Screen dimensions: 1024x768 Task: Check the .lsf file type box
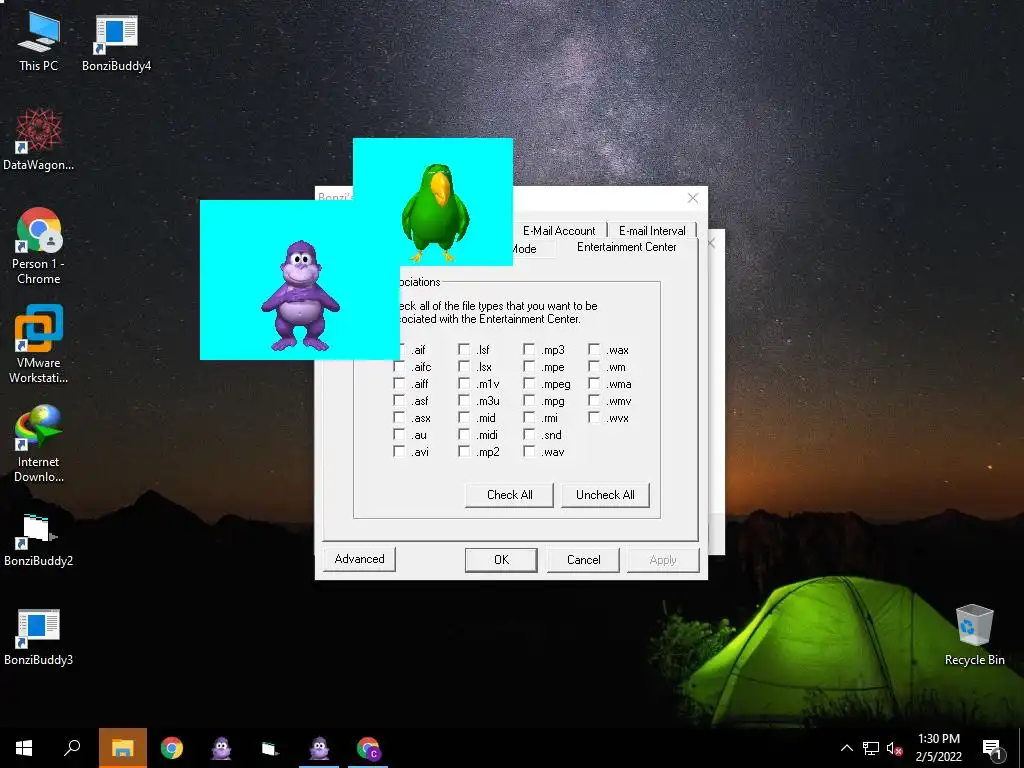(x=464, y=349)
